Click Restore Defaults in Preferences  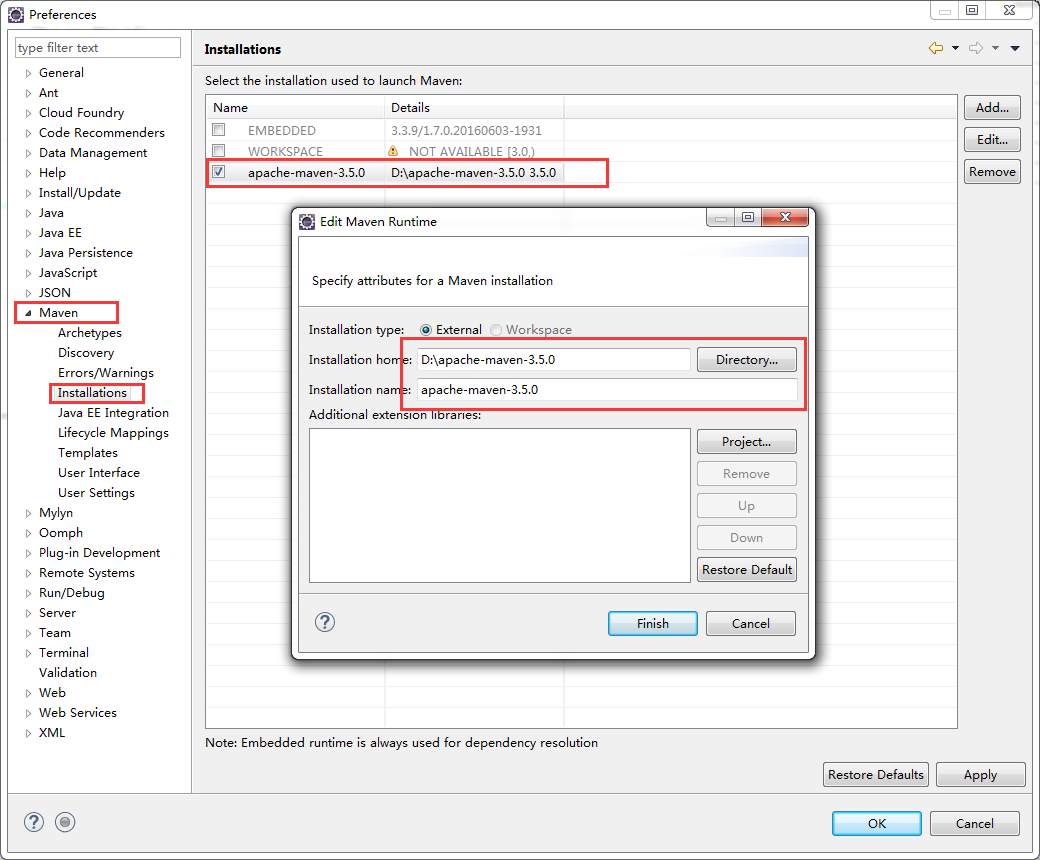(876, 774)
